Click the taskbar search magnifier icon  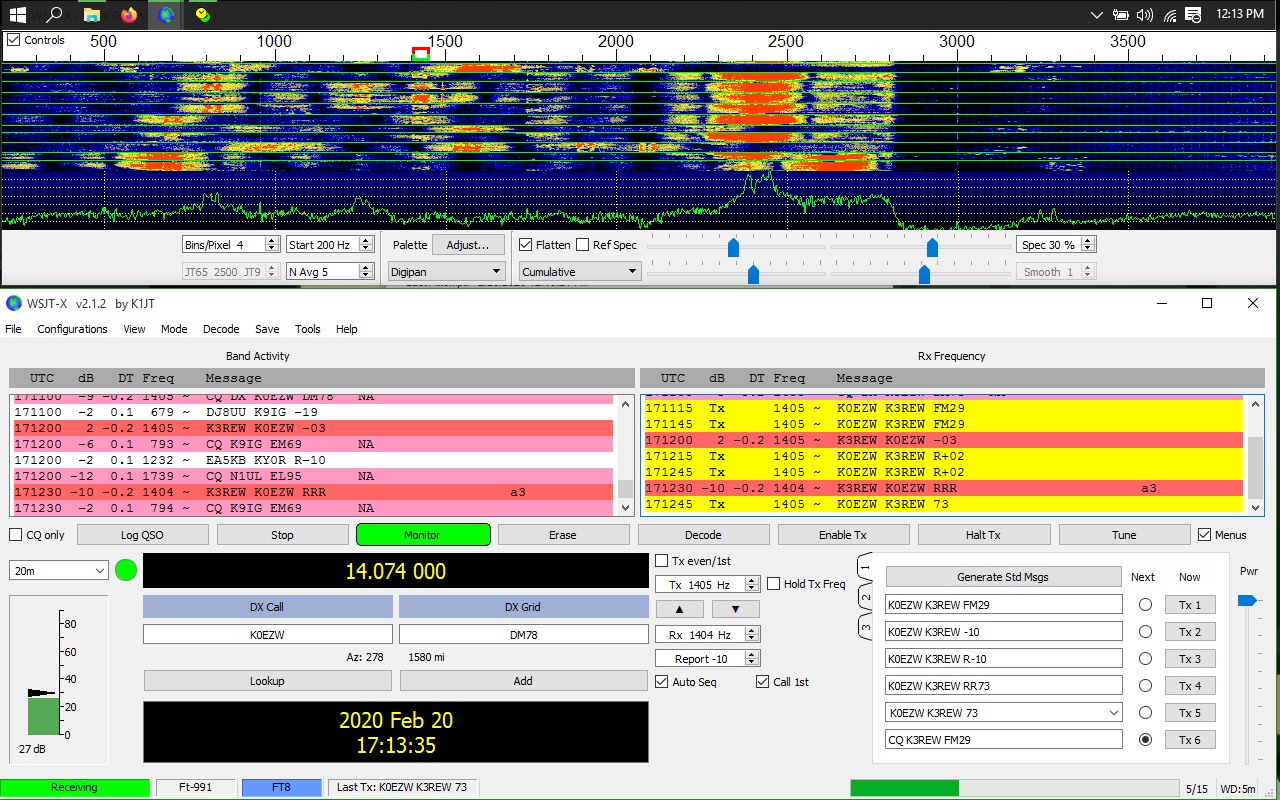click(55, 15)
